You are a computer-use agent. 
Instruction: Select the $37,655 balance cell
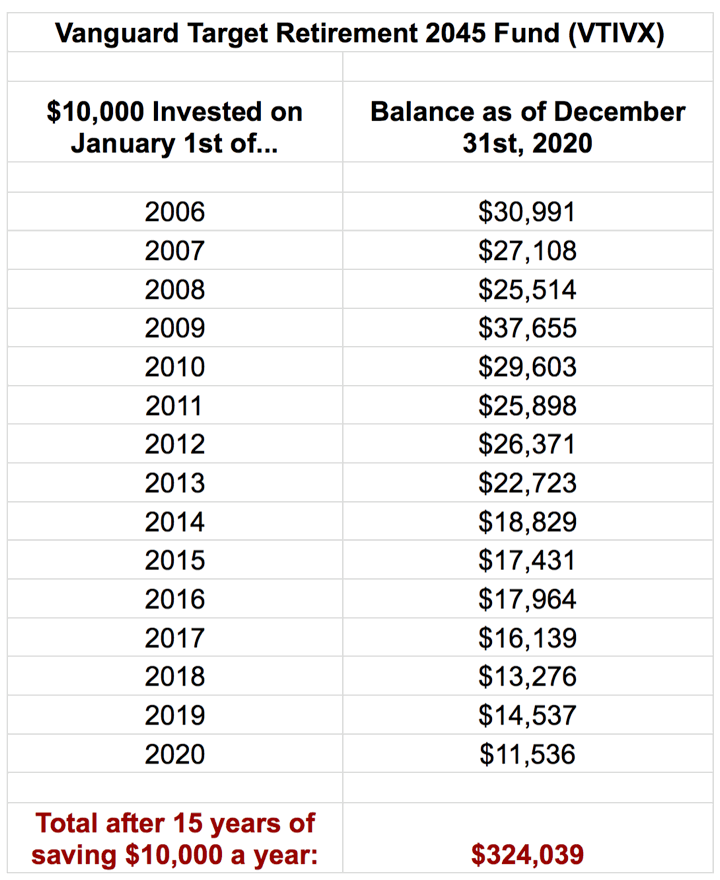point(528,328)
